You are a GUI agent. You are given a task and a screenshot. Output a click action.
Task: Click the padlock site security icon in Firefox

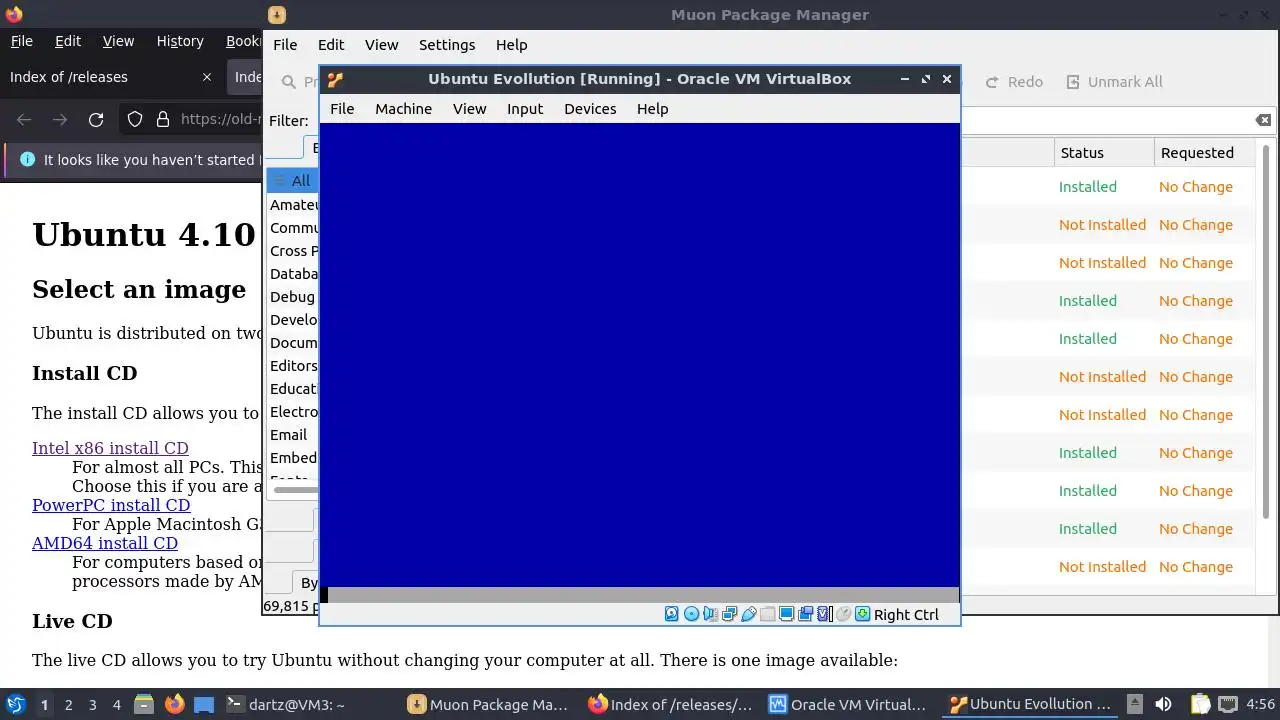[x=163, y=120]
